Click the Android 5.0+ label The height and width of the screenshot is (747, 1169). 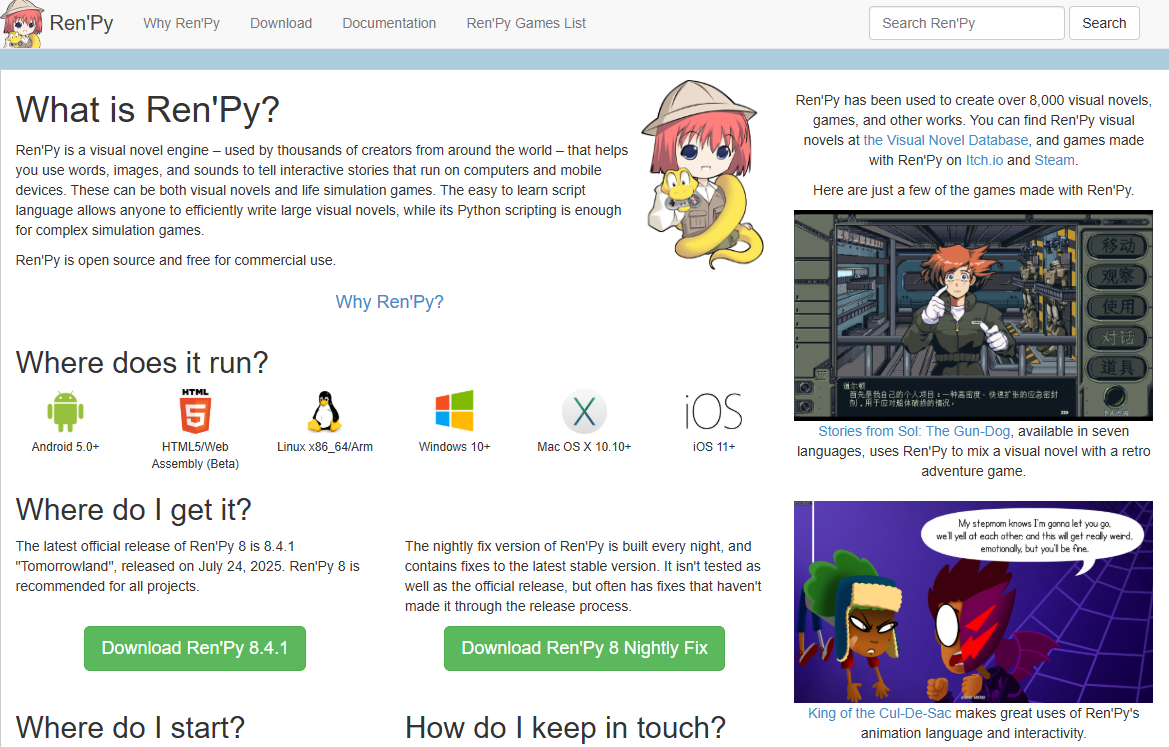coord(66,447)
